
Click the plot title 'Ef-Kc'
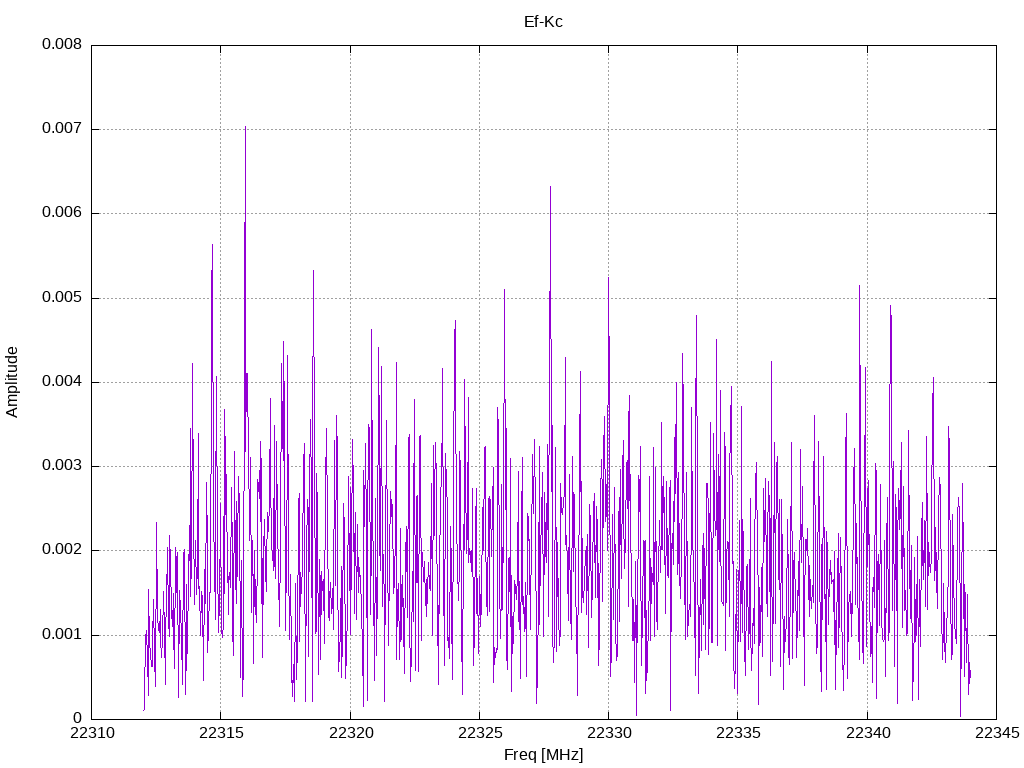[x=543, y=22]
